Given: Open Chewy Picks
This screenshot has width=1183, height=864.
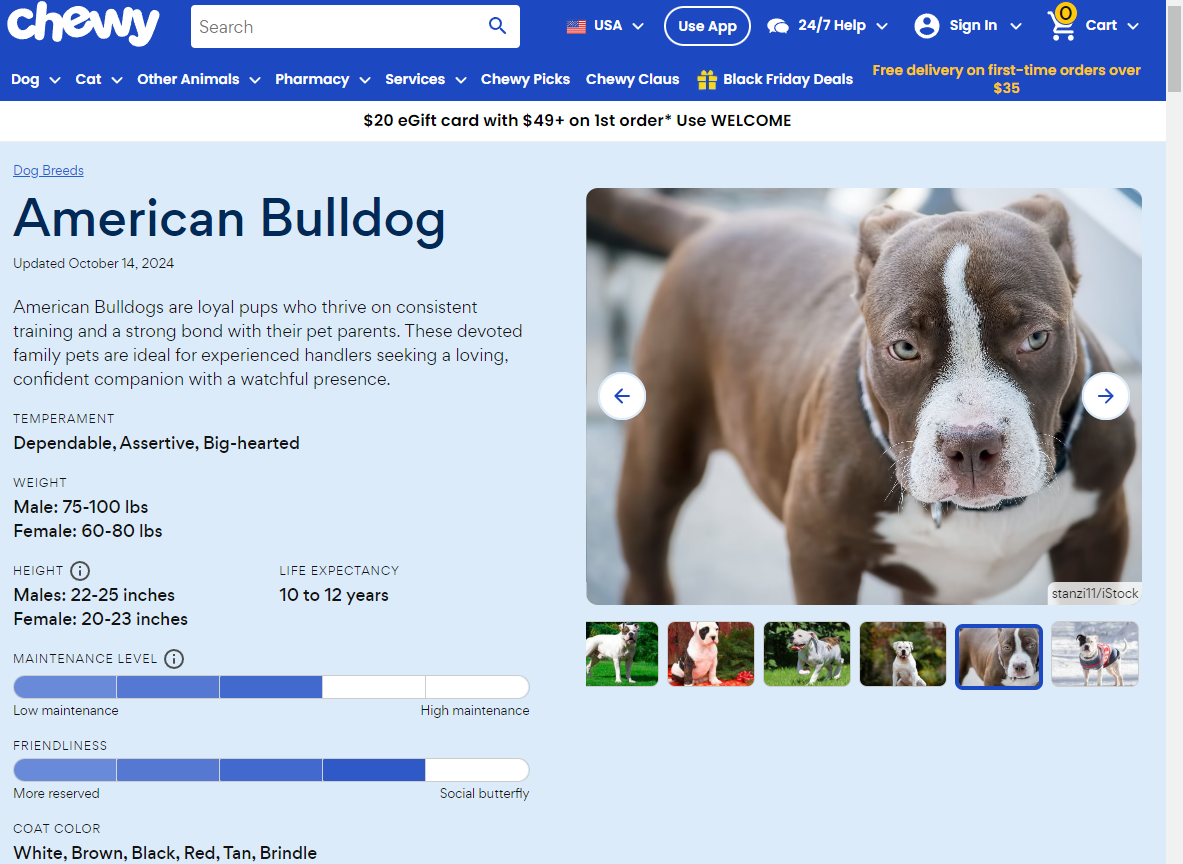Looking at the screenshot, I should click(x=525, y=79).
